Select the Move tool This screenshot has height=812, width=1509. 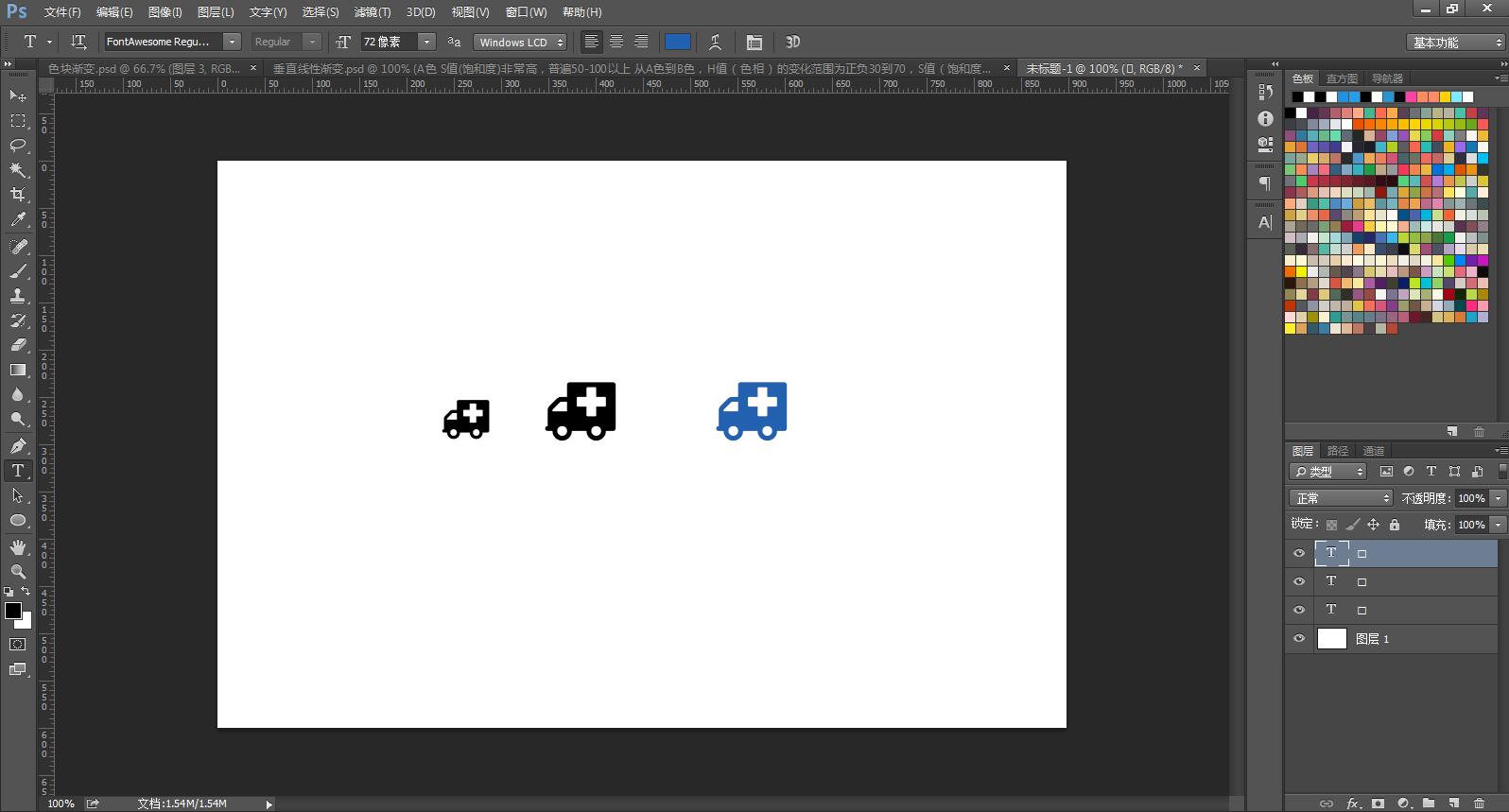click(18, 96)
